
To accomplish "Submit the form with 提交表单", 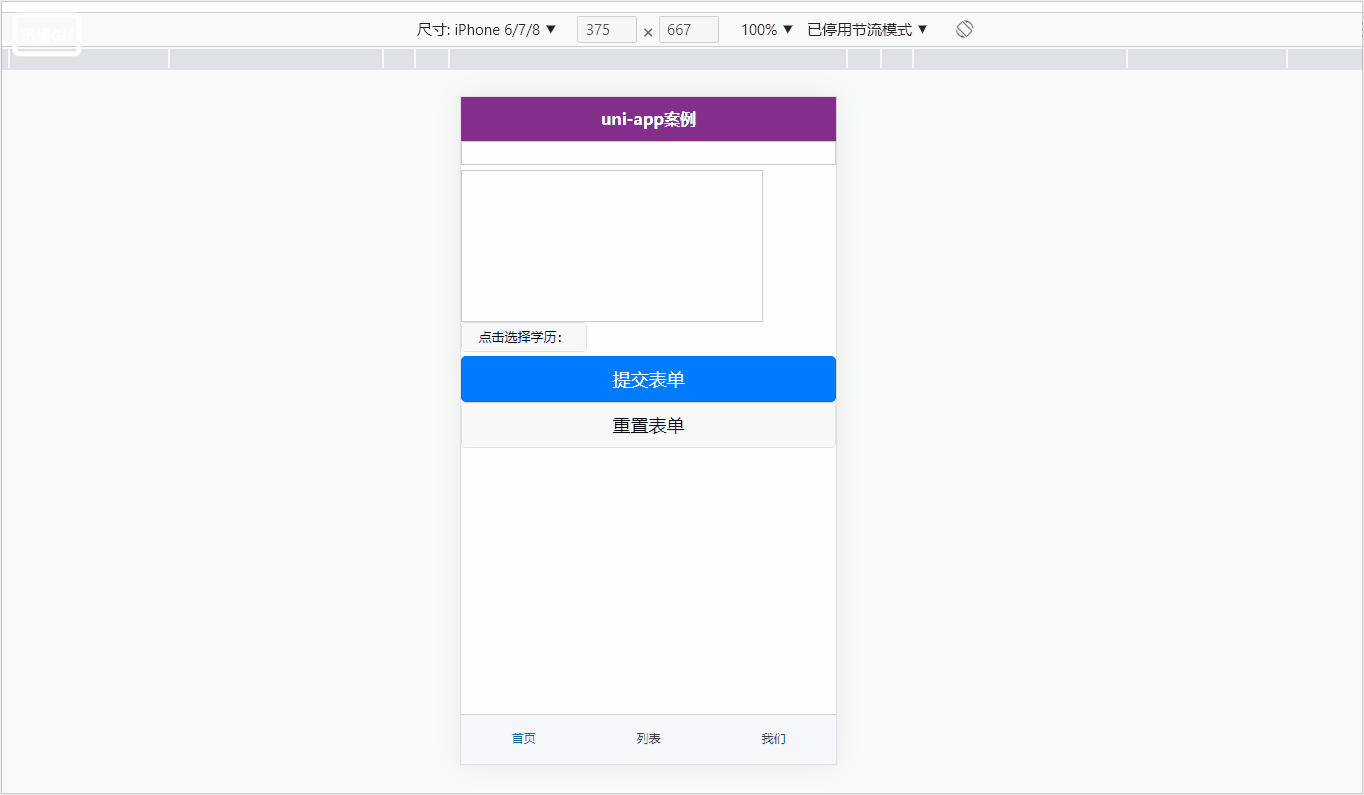I will click(648, 379).
